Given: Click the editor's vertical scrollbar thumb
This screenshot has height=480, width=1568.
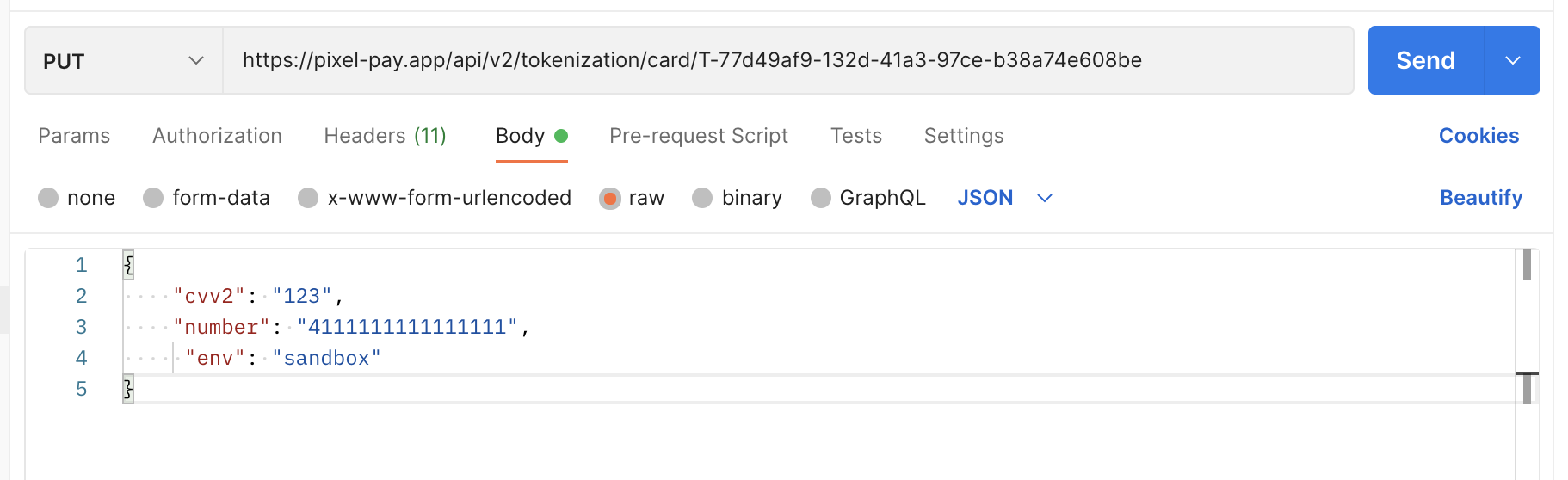Looking at the screenshot, I should coord(1527,265).
